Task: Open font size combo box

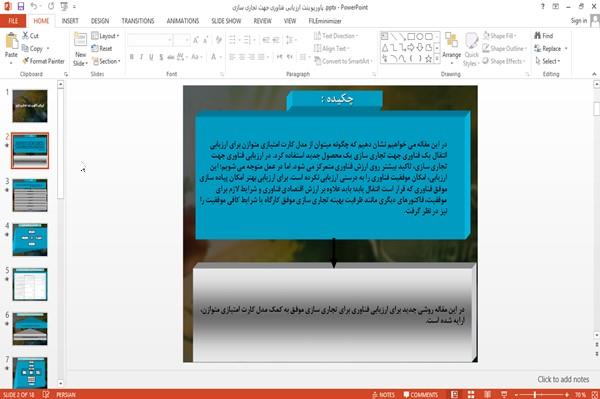Action: pyautogui.click(x=181, y=40)
